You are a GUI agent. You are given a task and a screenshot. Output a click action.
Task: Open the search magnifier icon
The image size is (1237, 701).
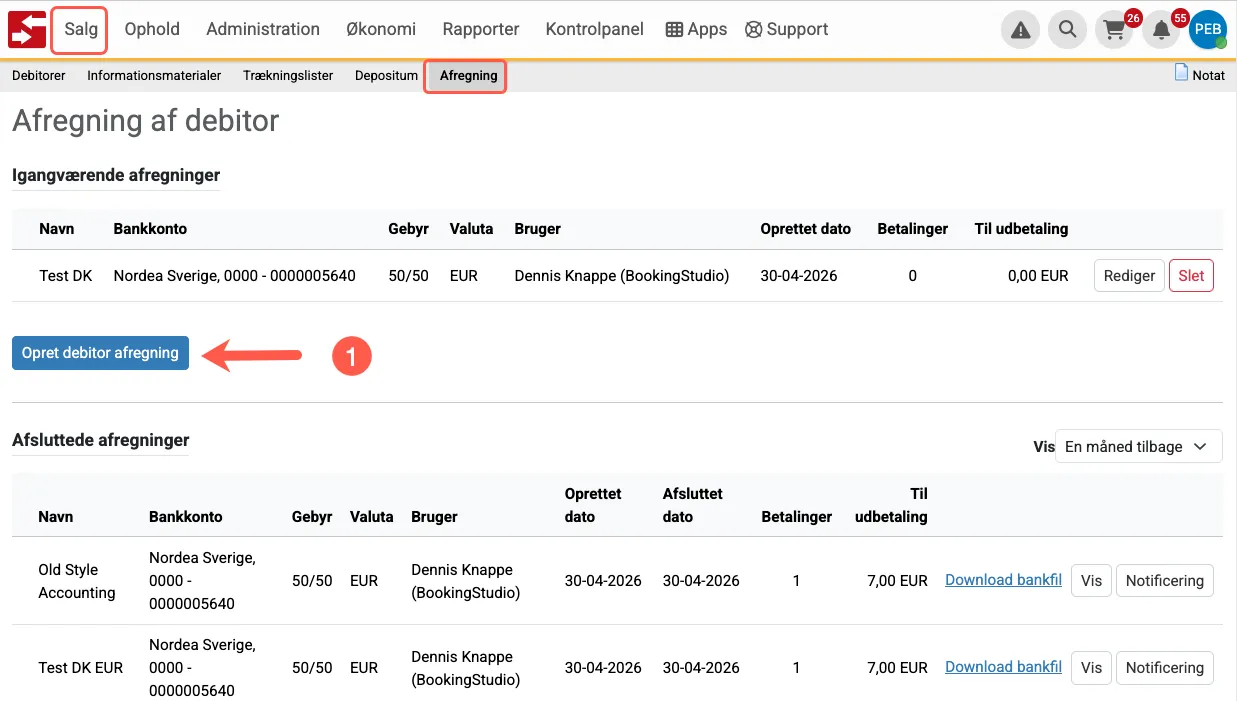pos(1068,30)
